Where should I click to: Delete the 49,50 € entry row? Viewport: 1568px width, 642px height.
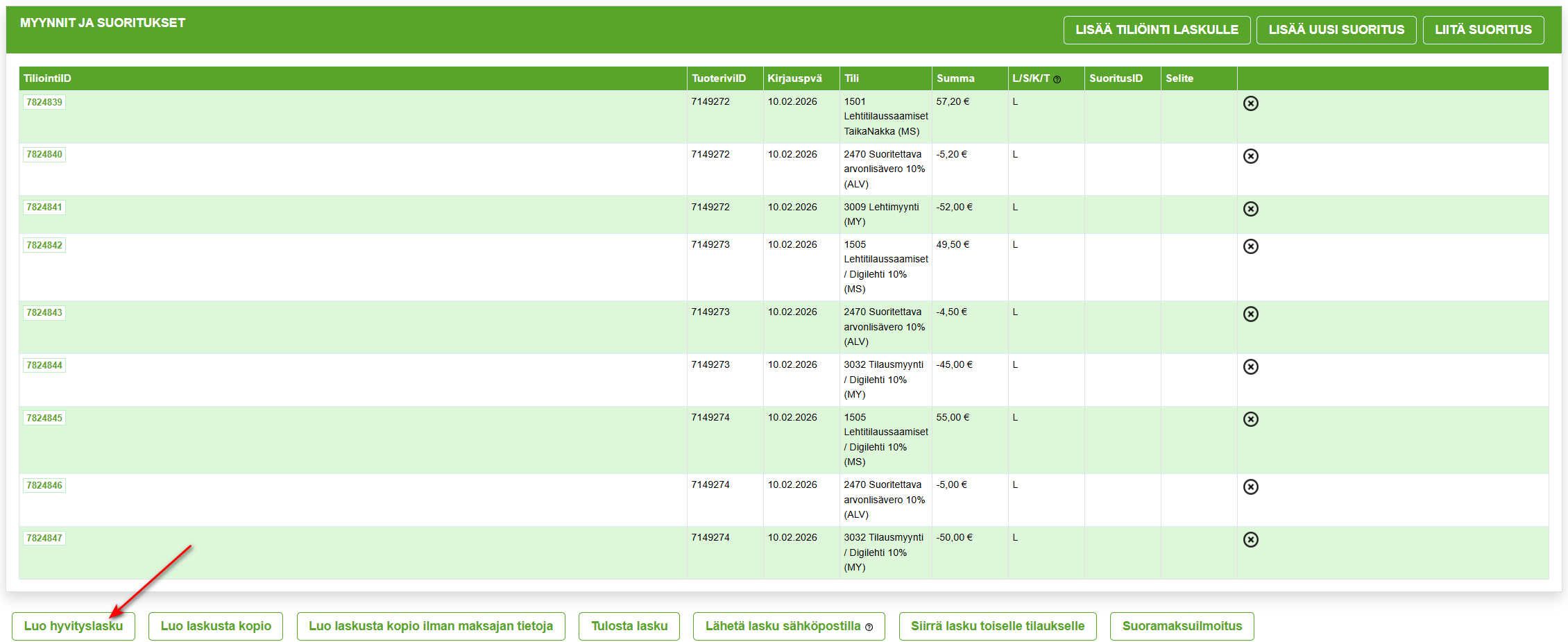click(x=1250, y=246)
